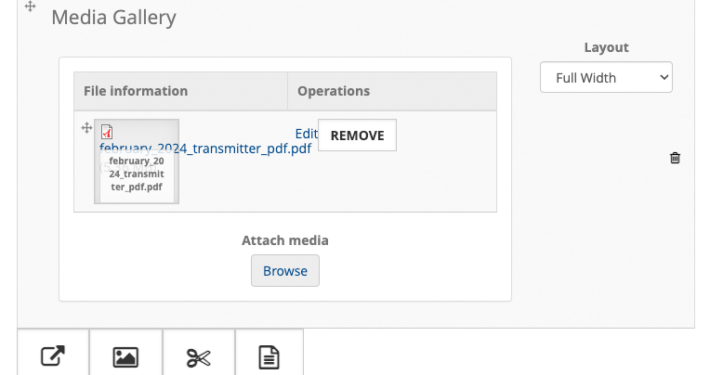Click the Operations column header

[333, 91]
